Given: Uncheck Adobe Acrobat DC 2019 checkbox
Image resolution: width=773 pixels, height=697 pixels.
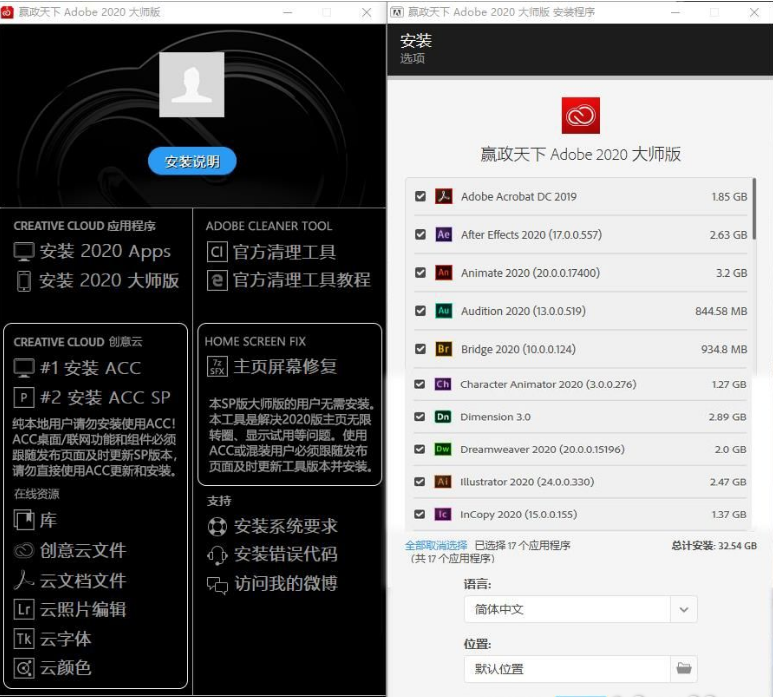Looking at the screenshot, I should point(421,196).
